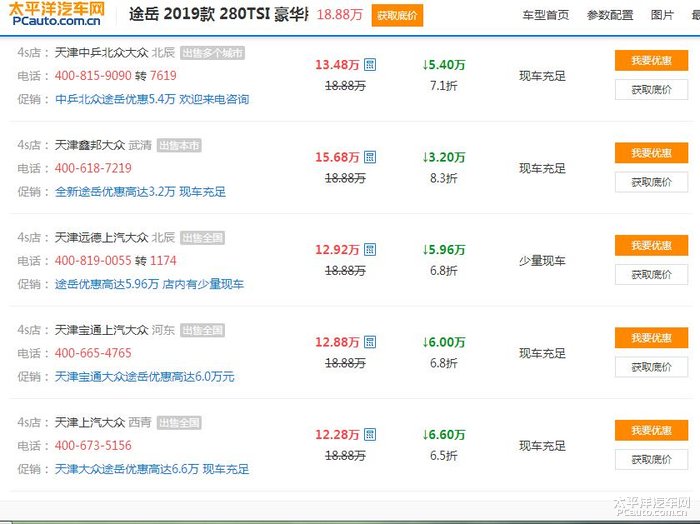This screenshot has width=700, height=524.
Task: Click price 15.68万
Action: point(337,157)
